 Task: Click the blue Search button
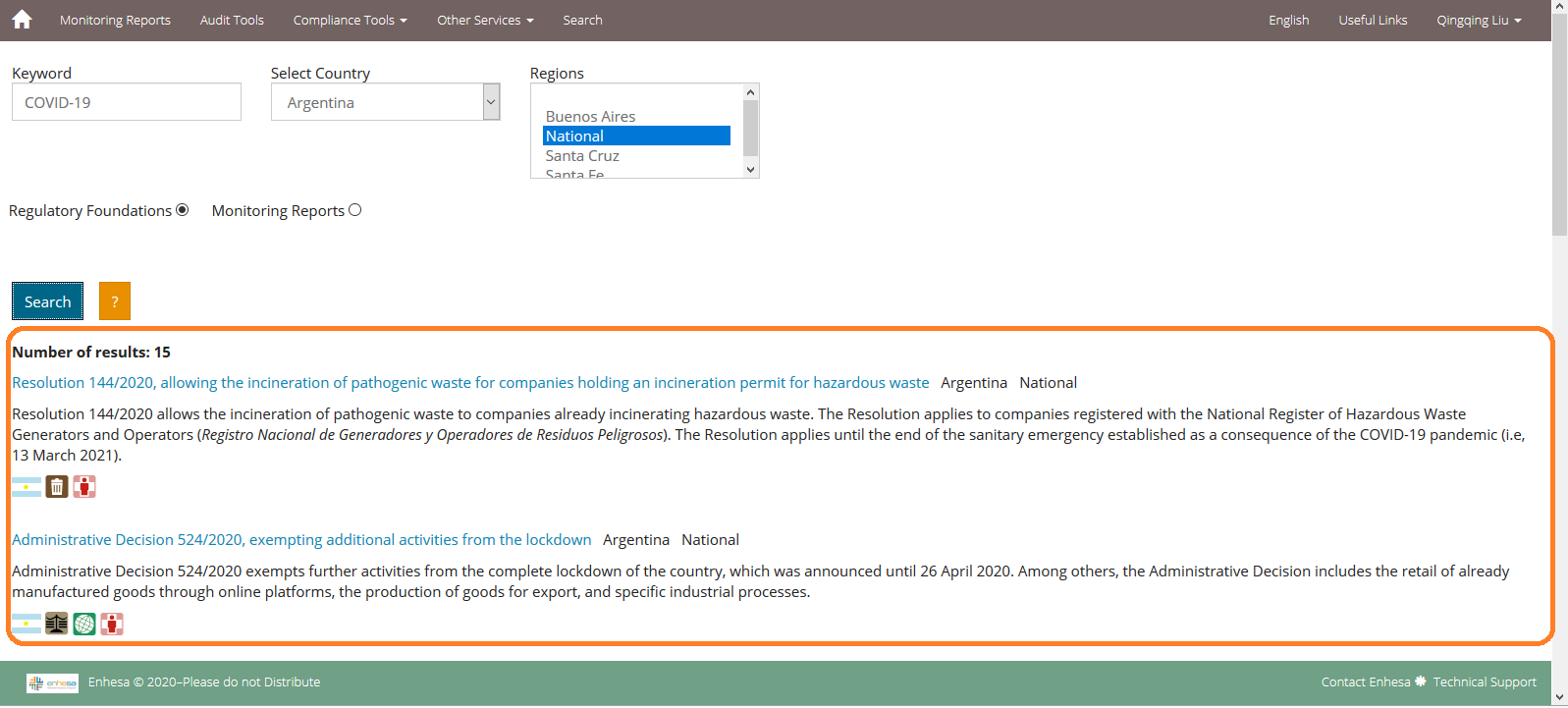pos(47,301)
